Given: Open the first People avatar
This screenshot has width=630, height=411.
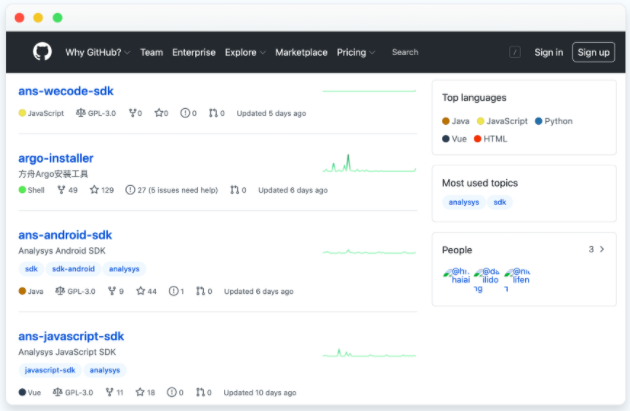Looking at the screenshot, I should point(456,276).
